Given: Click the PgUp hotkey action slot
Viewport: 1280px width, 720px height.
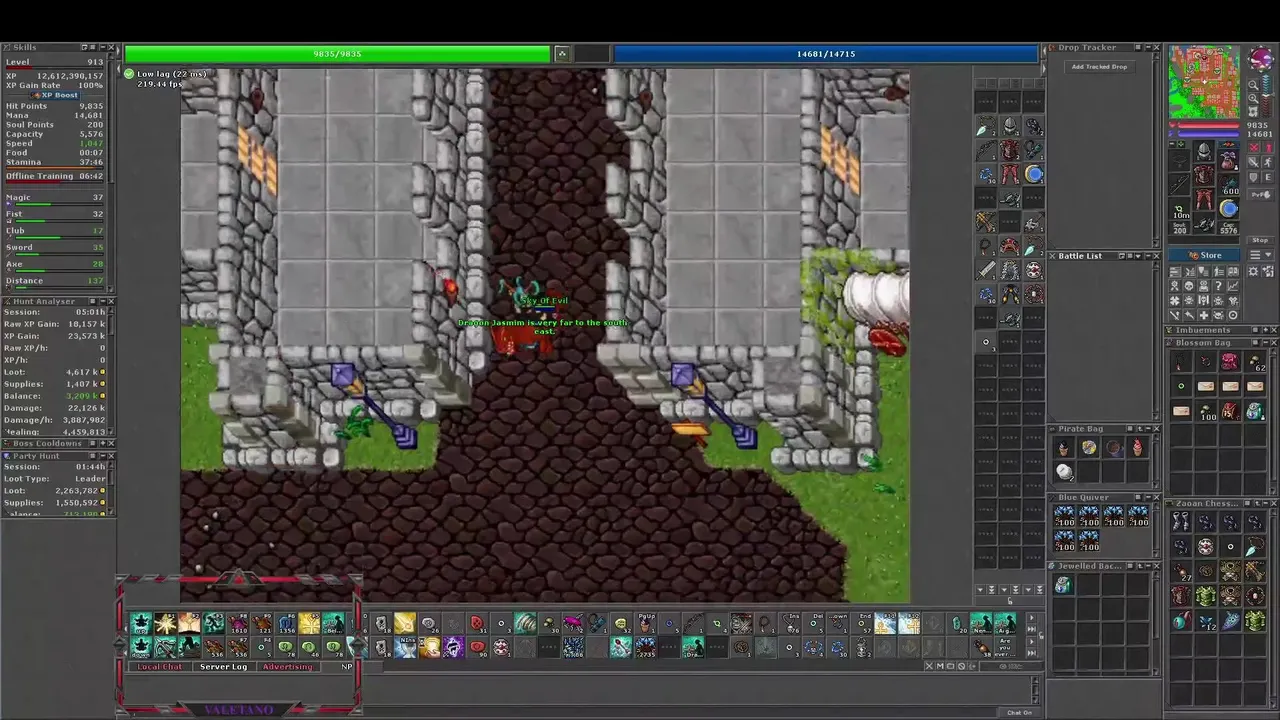Looking at the screenshot, I should [x=646, y=623].
